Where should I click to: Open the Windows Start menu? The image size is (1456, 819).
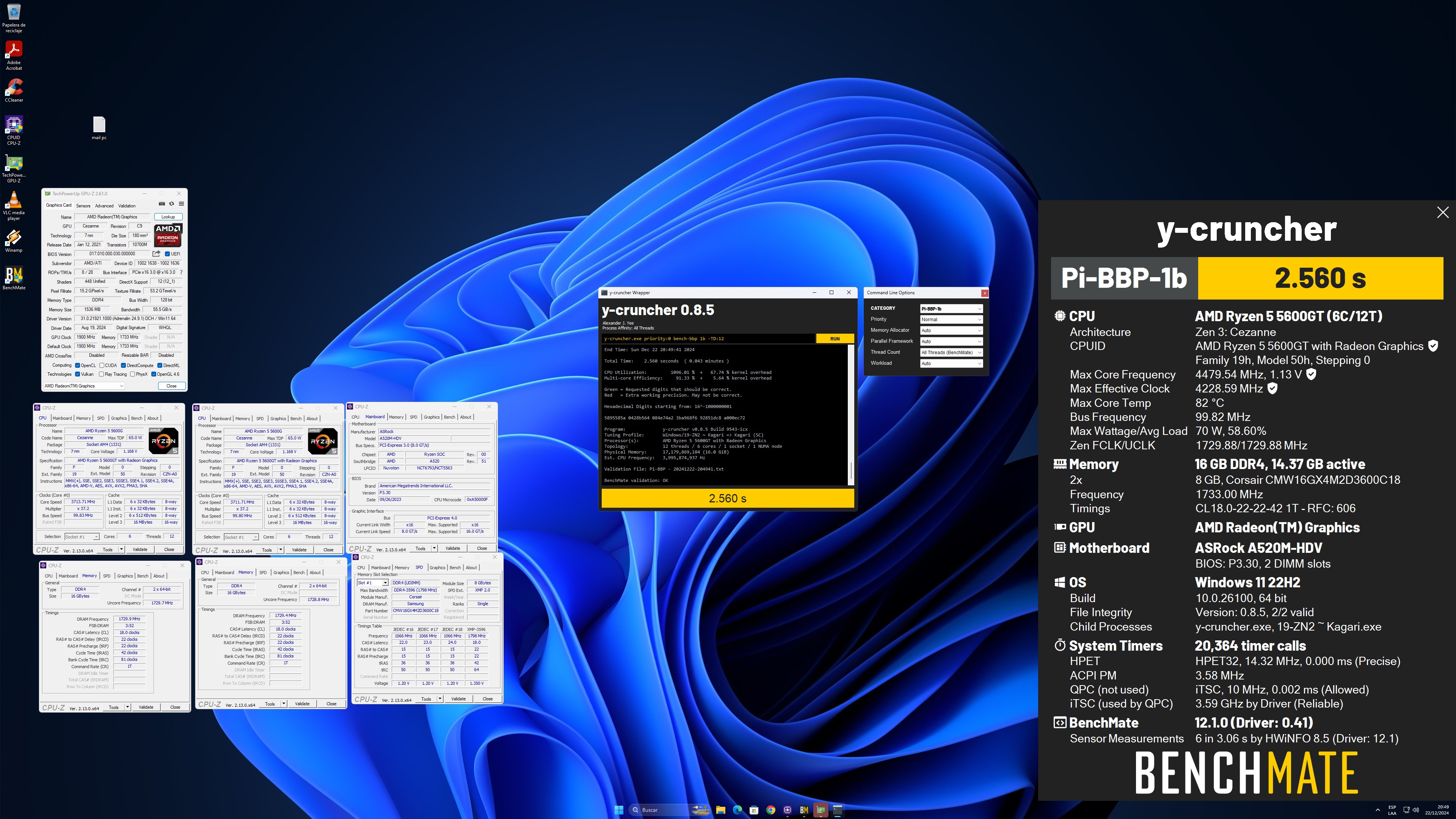pos(619,810)
